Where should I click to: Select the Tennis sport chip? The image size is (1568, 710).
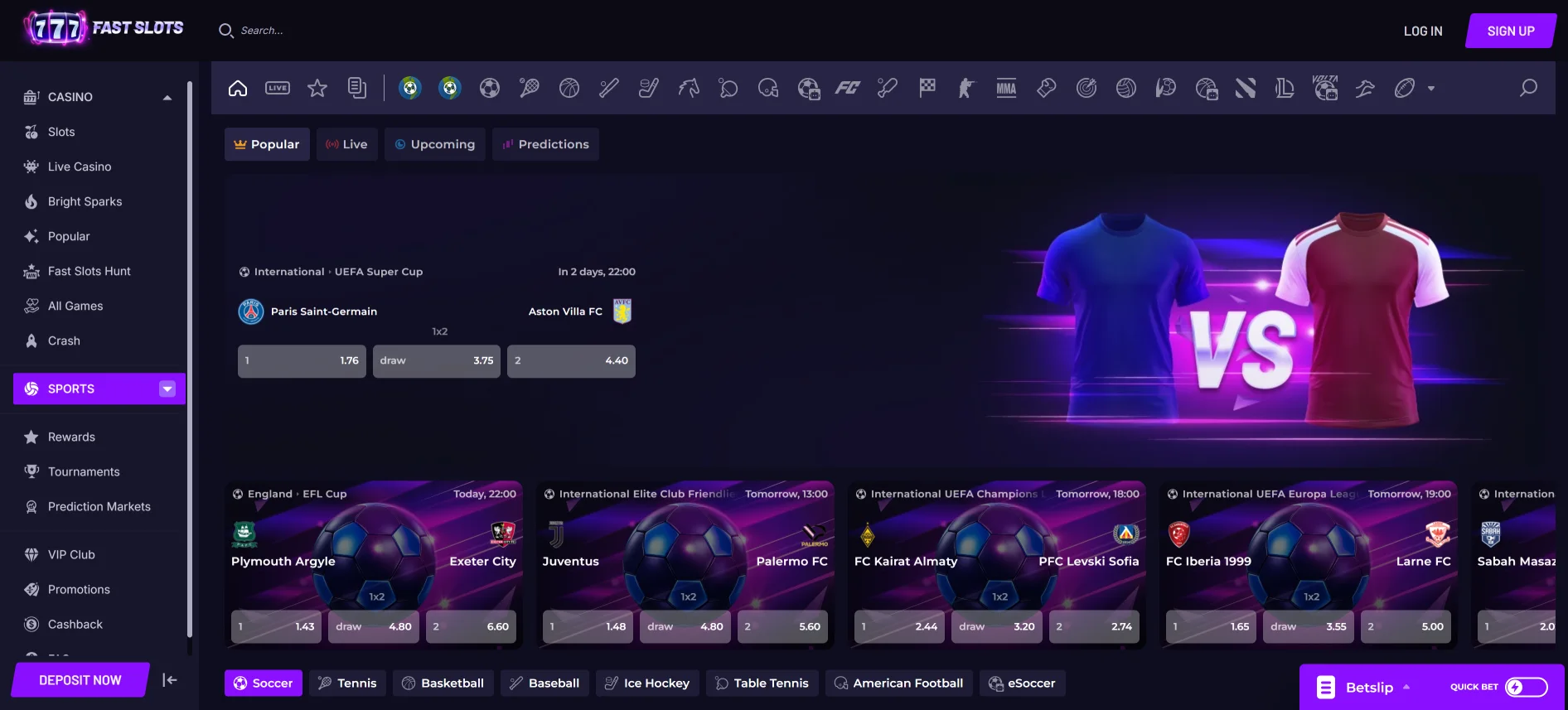coord(348,683)
